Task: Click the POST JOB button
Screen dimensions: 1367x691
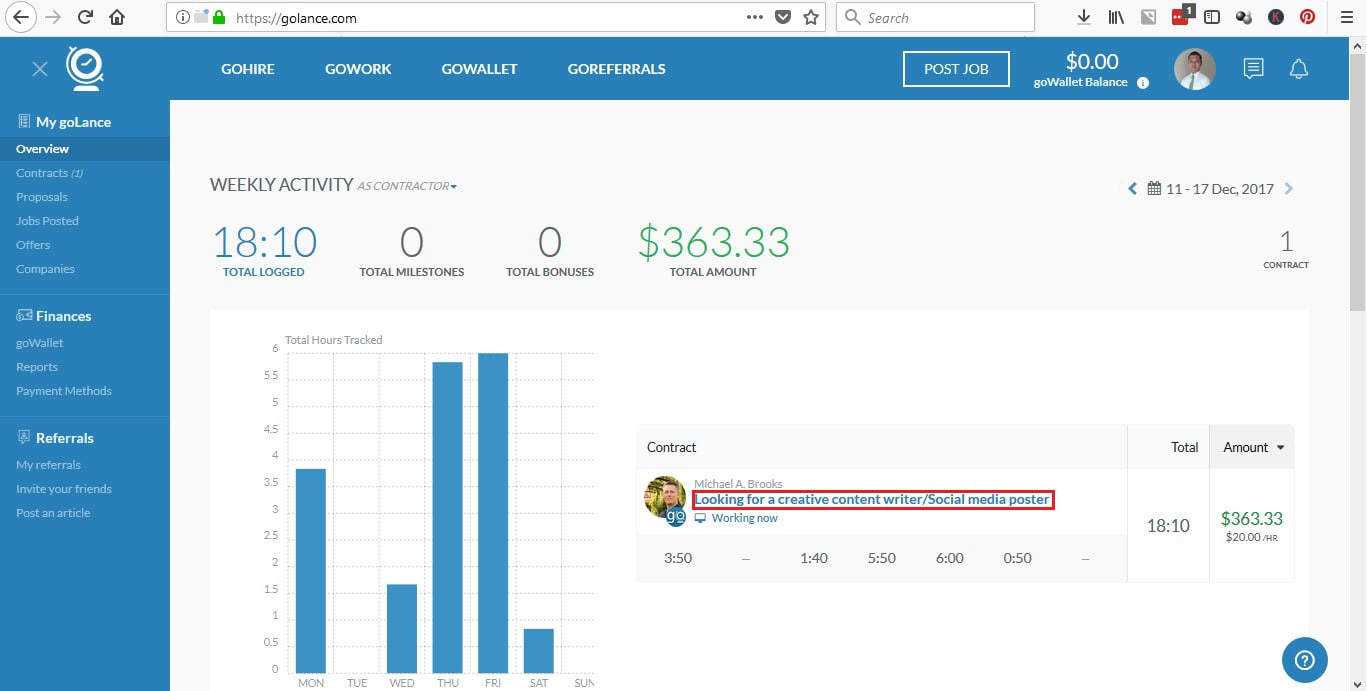Action: pos(956,69)
